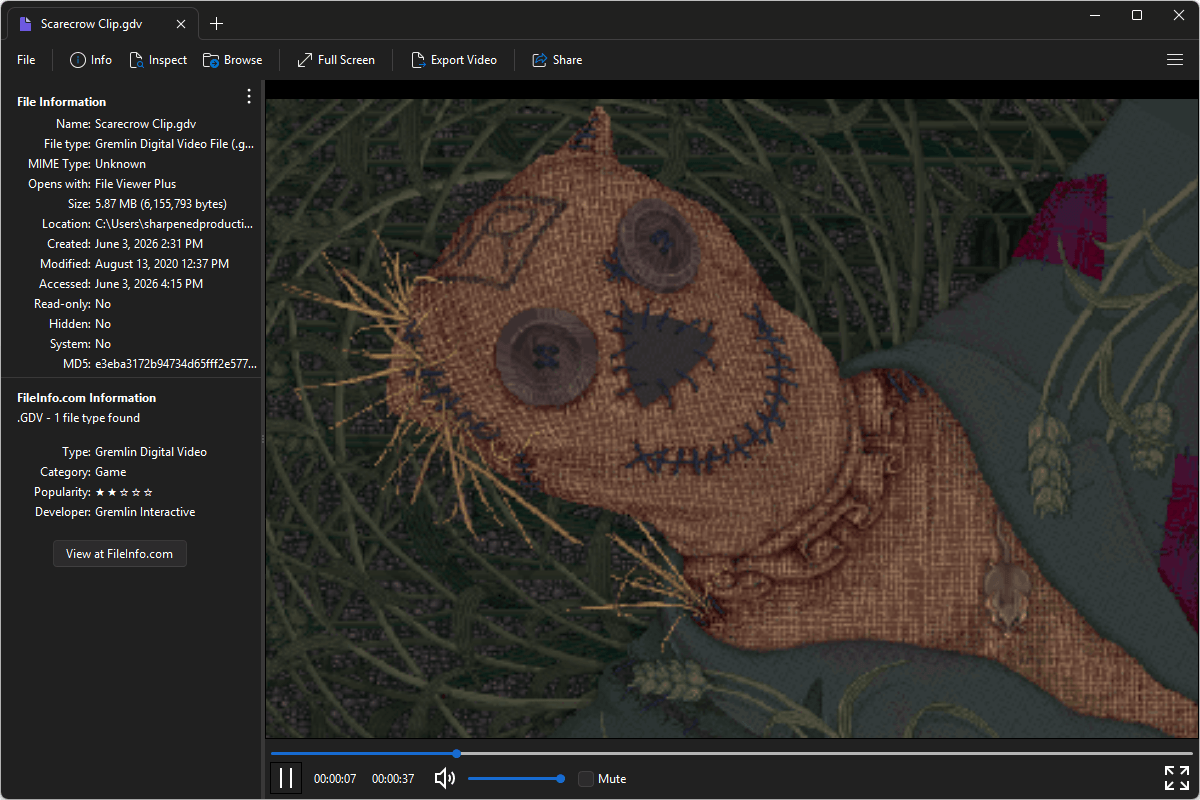Open the Inspect tool
Screen dimensions: 1200x800
click(x=158, y=60)
